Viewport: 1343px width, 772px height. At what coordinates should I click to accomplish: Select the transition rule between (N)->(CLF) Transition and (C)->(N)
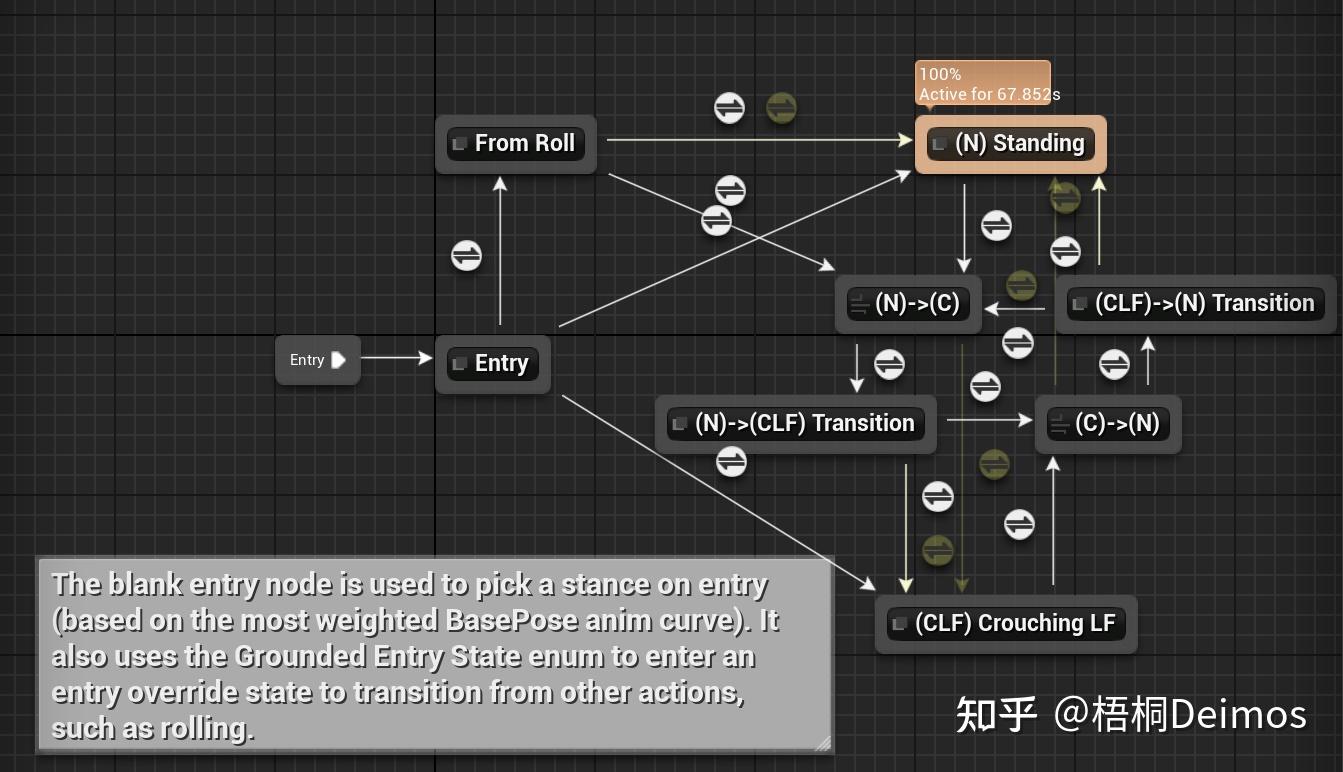coord(986,386)
